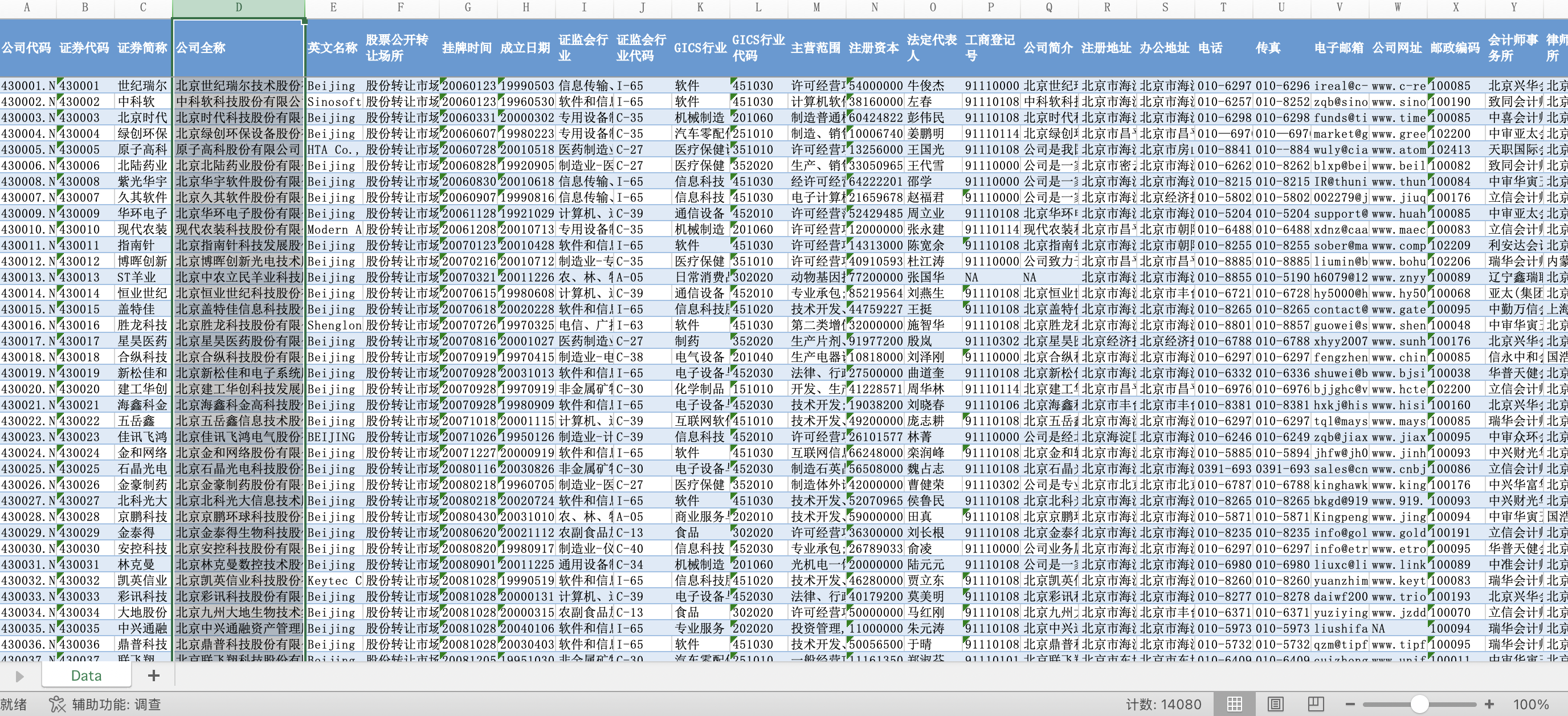The width and height of the screenshot is (1568, 716).
Task: Click the 计数: 14080 status indicator
Action: point(1163,705)
